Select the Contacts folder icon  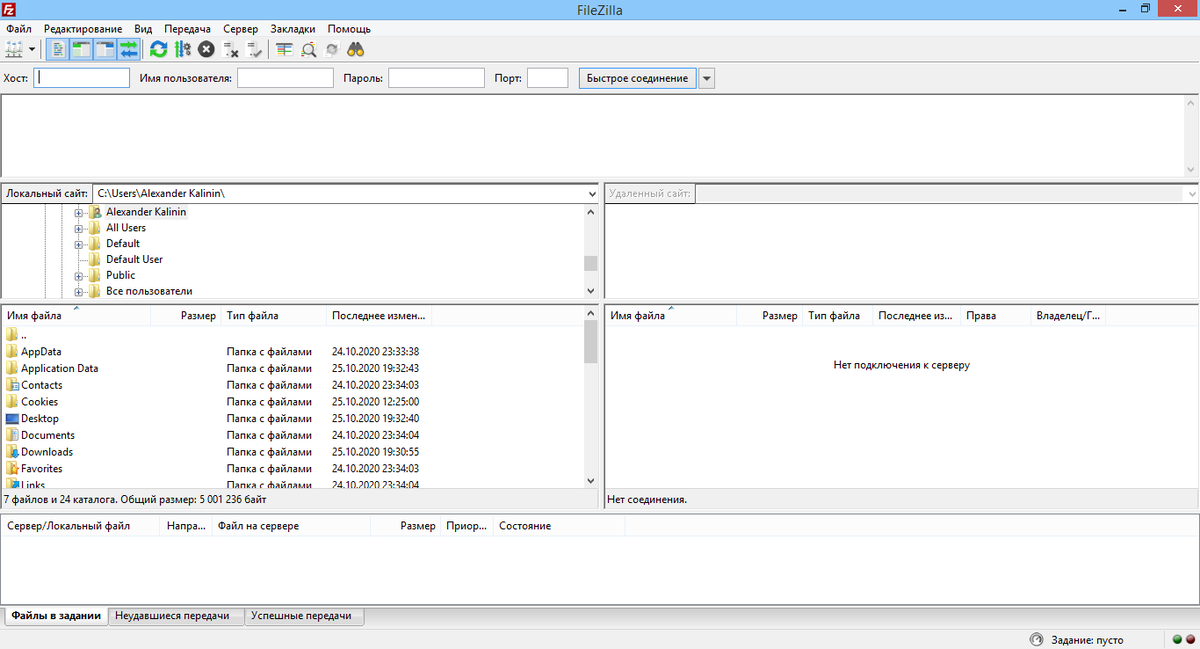(x=12, y=385)
